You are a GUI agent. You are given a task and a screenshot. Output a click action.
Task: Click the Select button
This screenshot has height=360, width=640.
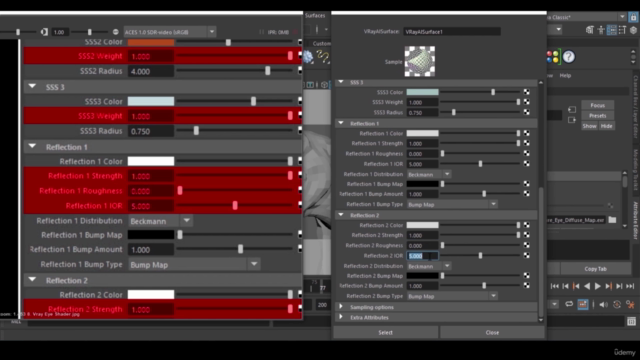click(386, 332)
